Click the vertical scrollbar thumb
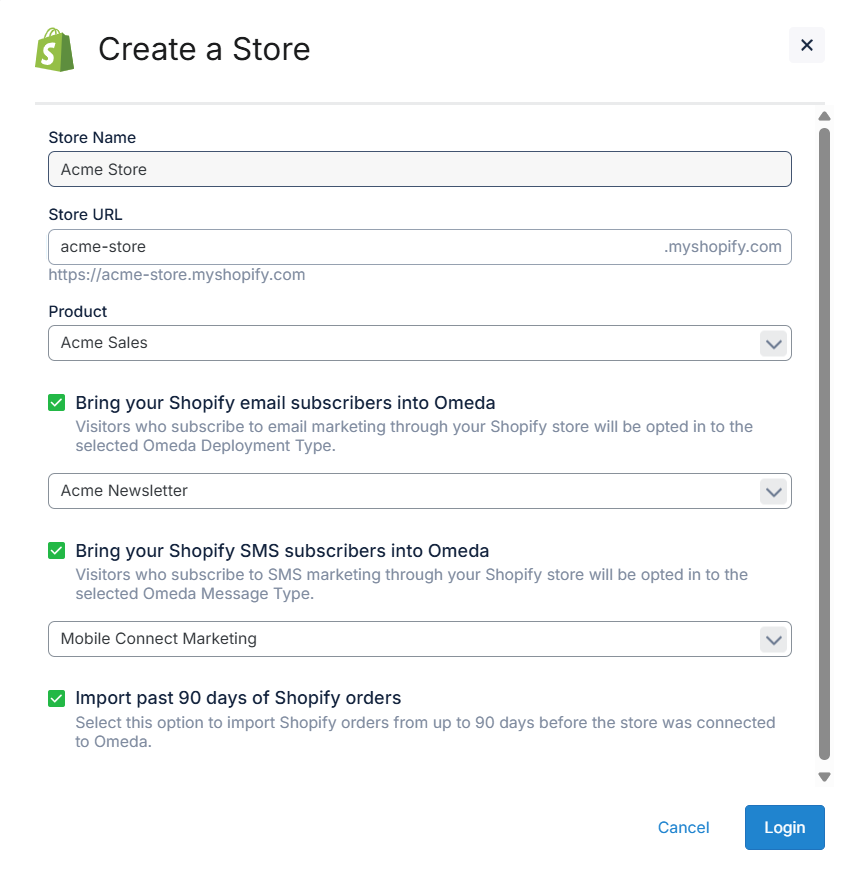Screen dimensions: 851x870 pos(824,444)
